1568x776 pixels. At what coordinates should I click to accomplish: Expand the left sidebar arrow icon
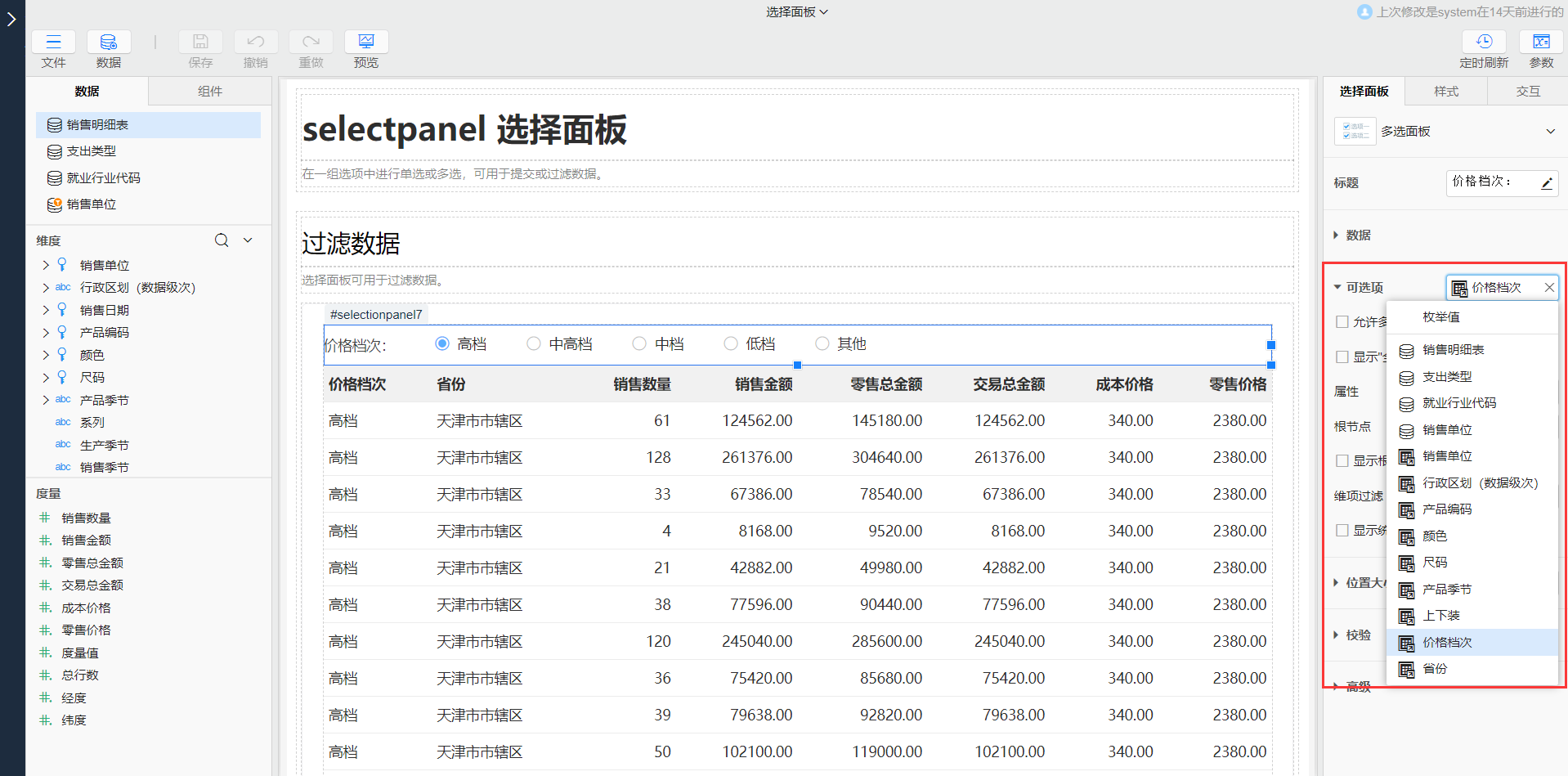[x=11, y=19]
